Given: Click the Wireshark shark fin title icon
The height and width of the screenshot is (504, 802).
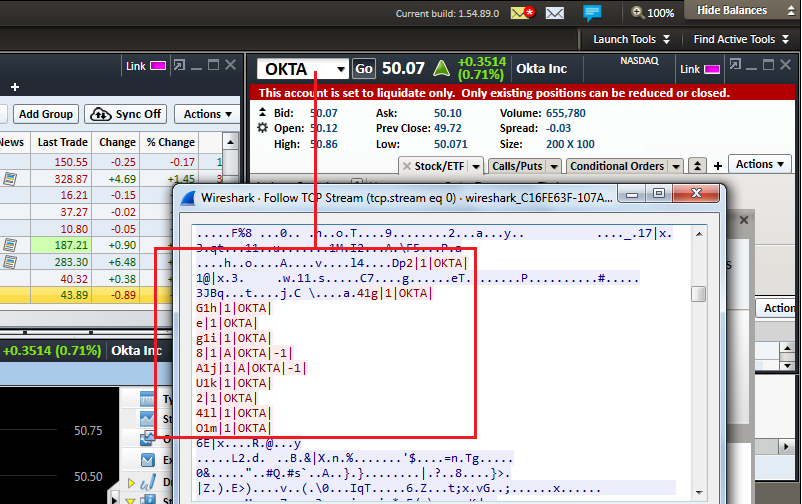Looking at the screenshot, I should click(189, 198).
